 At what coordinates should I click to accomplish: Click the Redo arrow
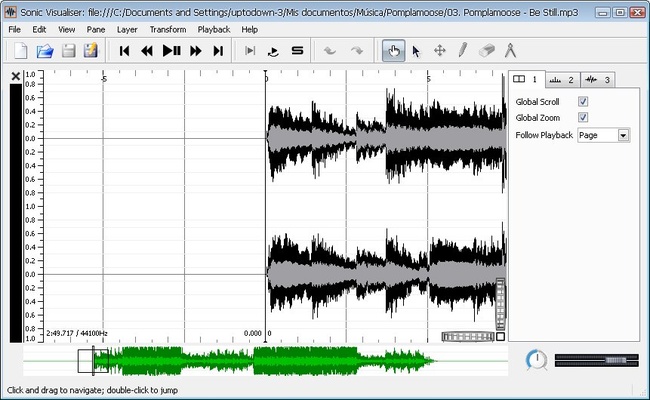point(357,51)
